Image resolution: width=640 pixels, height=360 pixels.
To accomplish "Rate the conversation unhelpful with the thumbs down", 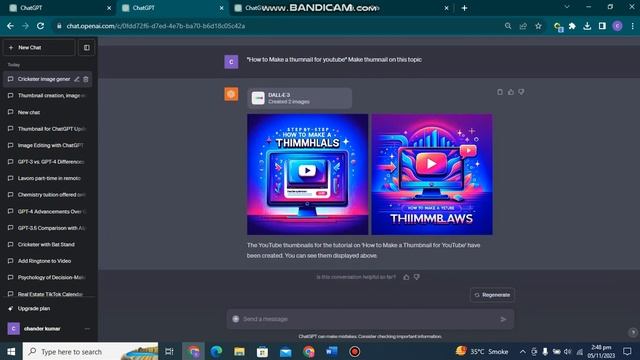I will 416,277.
